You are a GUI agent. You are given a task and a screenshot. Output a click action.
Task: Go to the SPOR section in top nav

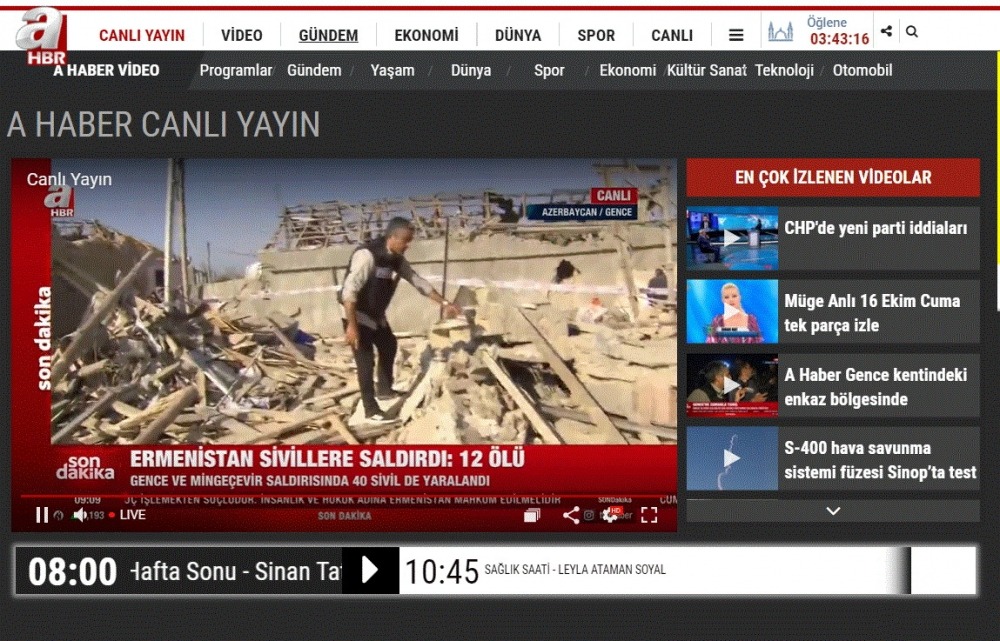(596, 35)
